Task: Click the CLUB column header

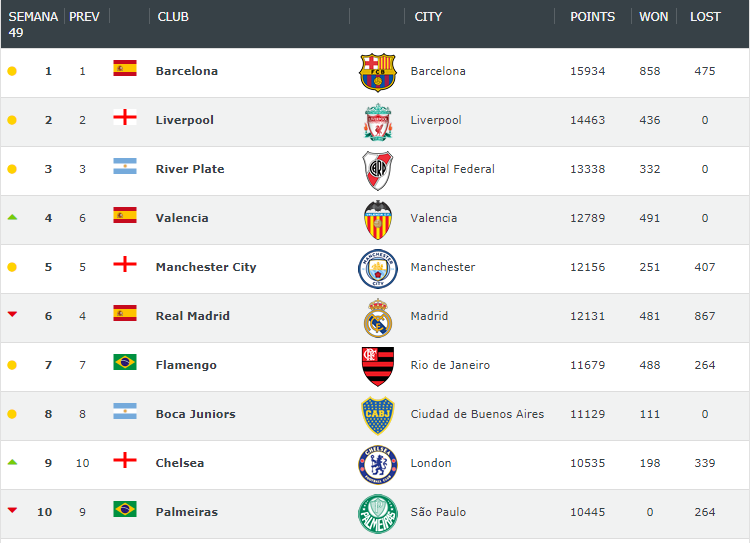Action: [173, 17]
